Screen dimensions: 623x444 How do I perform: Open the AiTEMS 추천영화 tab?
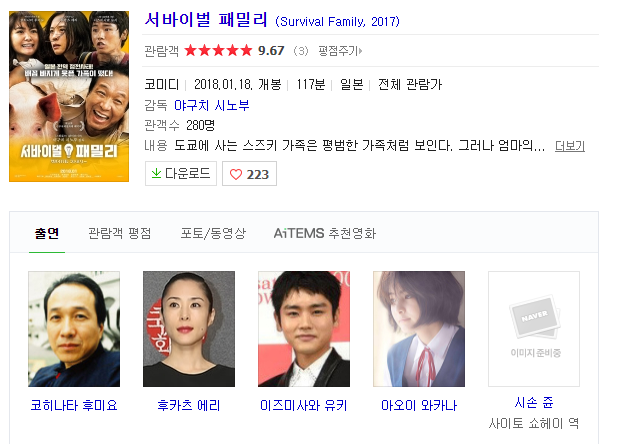325,233
